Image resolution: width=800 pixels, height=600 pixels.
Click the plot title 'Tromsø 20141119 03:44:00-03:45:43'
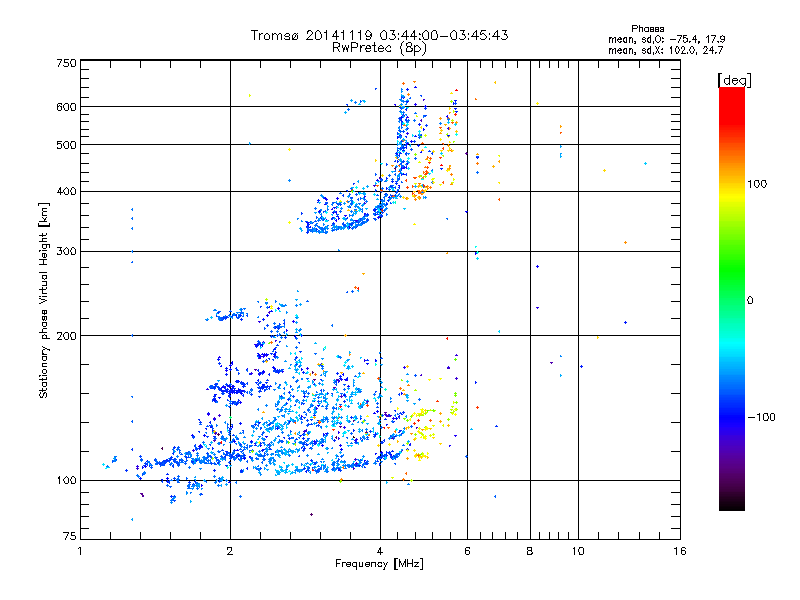(379, 35)
